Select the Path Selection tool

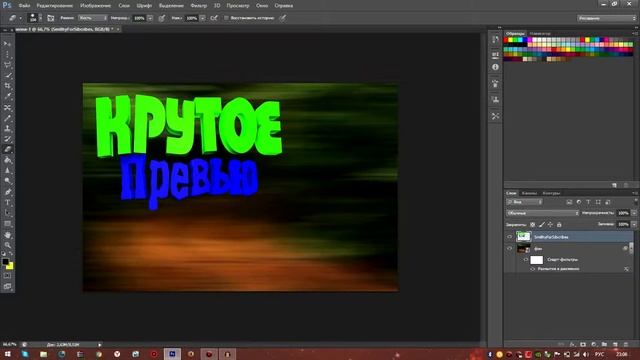7,213
